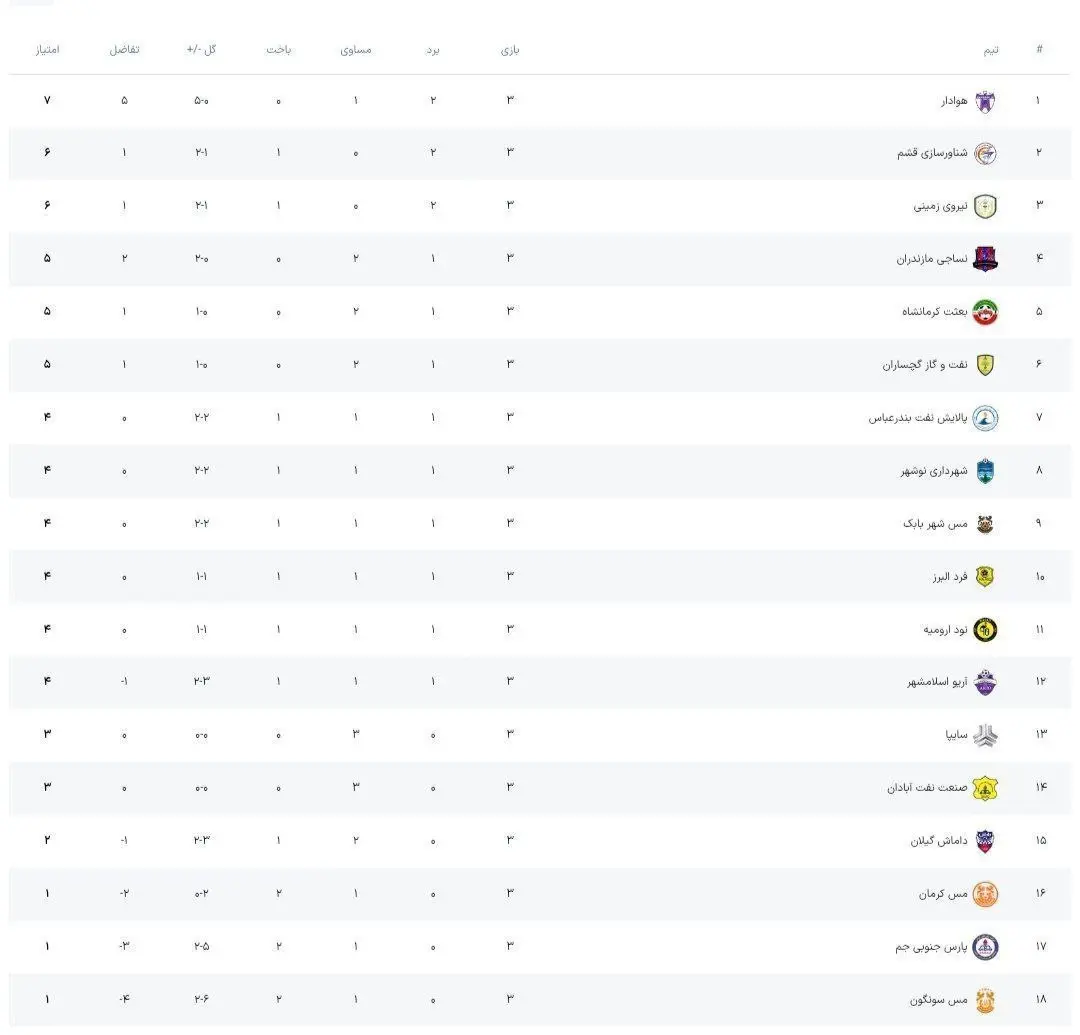Image resolution: width=1080 pixels, height=1035 pixels.
Task: Click the هوادار team logo
Action: point(985,102)
